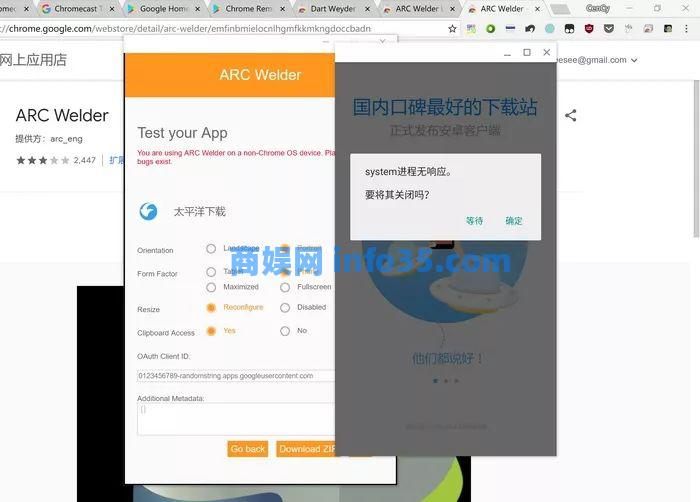The width and height of the screenshot is (700, 502).
Task: Close the Android app window
Action: (546, 52)
